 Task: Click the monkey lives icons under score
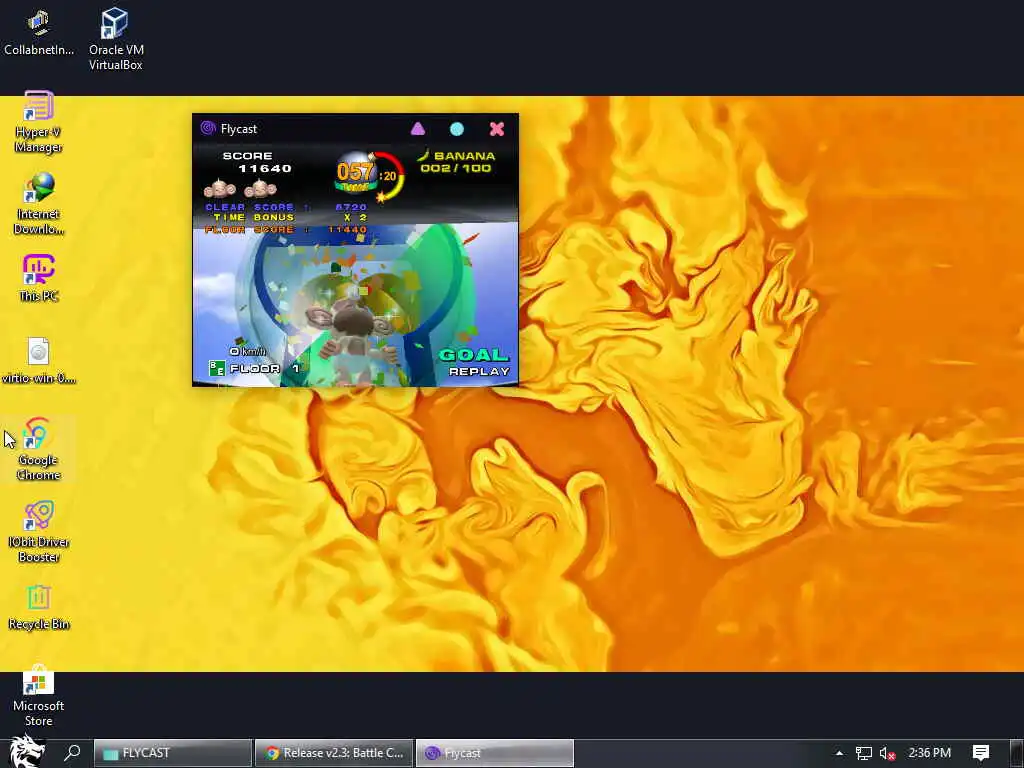click(x=240, y=189)
